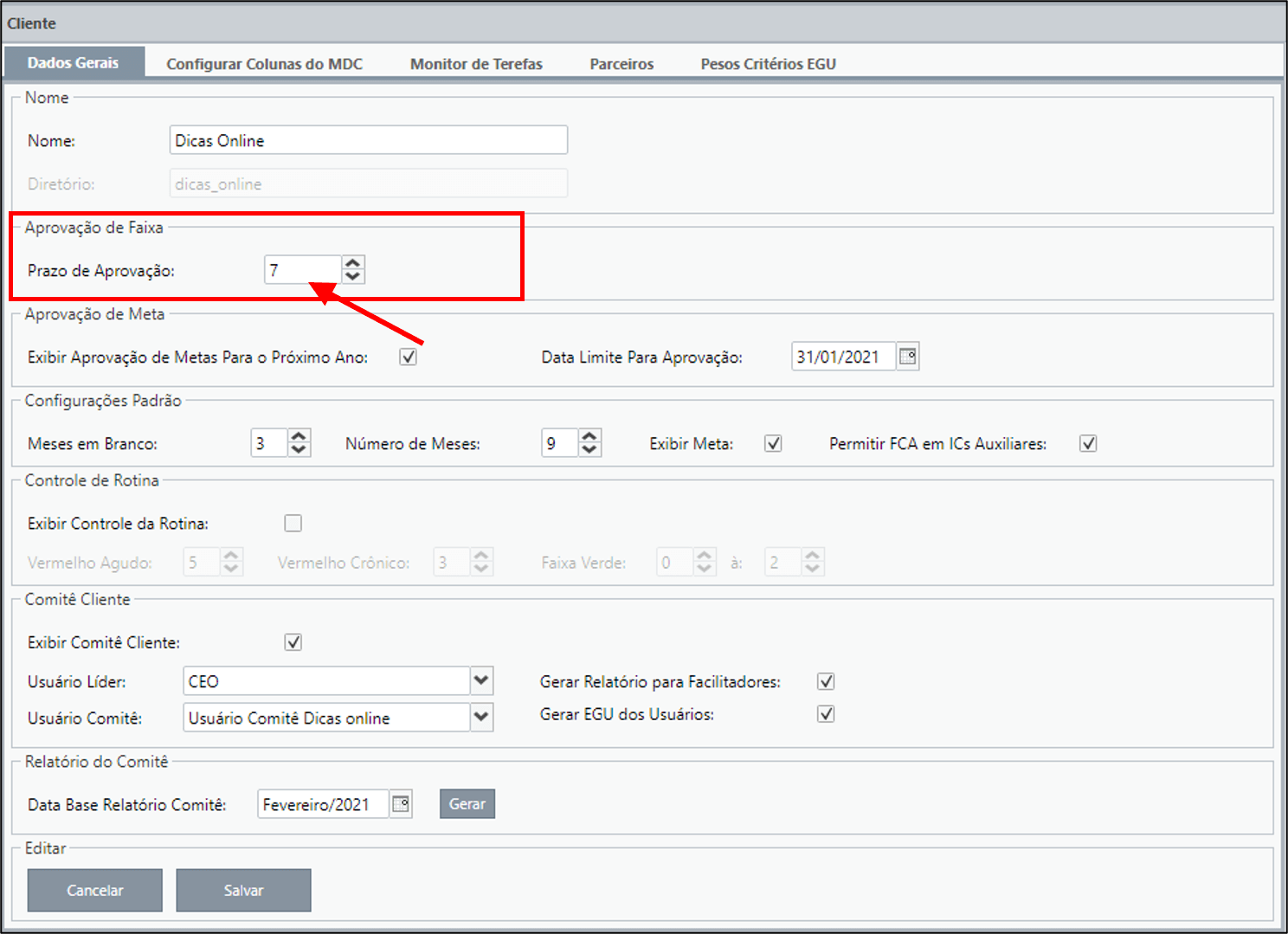Click the Nome field containing Dicas Online
The height and width of the screenshot is (934, 1288).
pos(369,140)
